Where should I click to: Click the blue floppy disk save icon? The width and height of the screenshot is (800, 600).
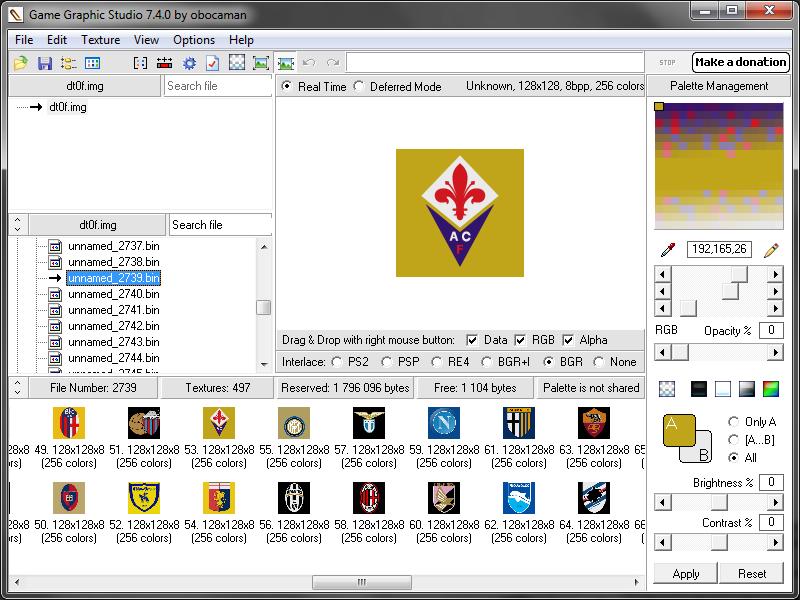[45, 63]
